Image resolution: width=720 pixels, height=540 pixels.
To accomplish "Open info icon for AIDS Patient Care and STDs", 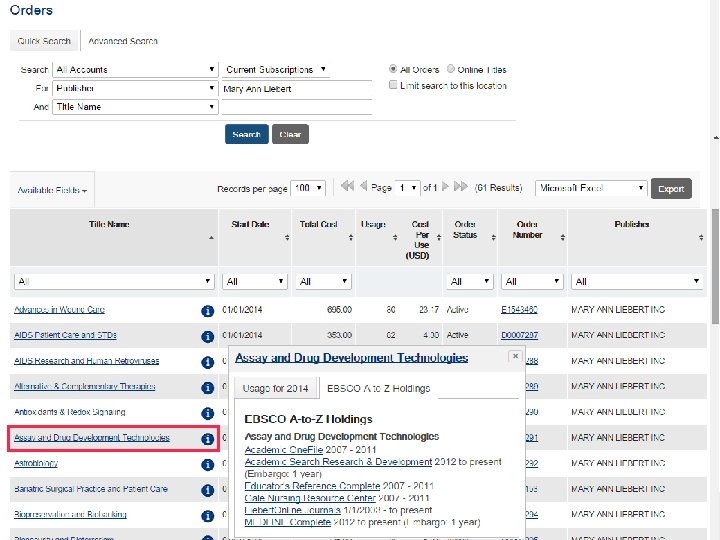I will (208, 337).
